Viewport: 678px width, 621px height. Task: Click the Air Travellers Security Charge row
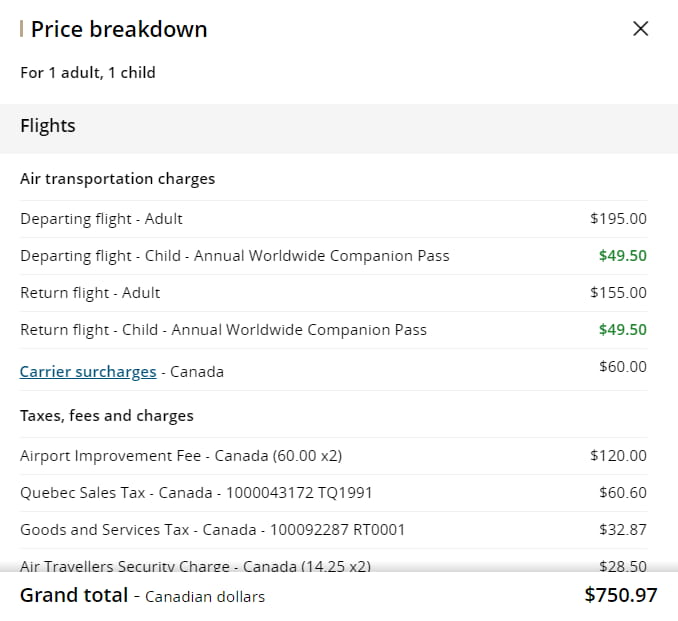195,566
